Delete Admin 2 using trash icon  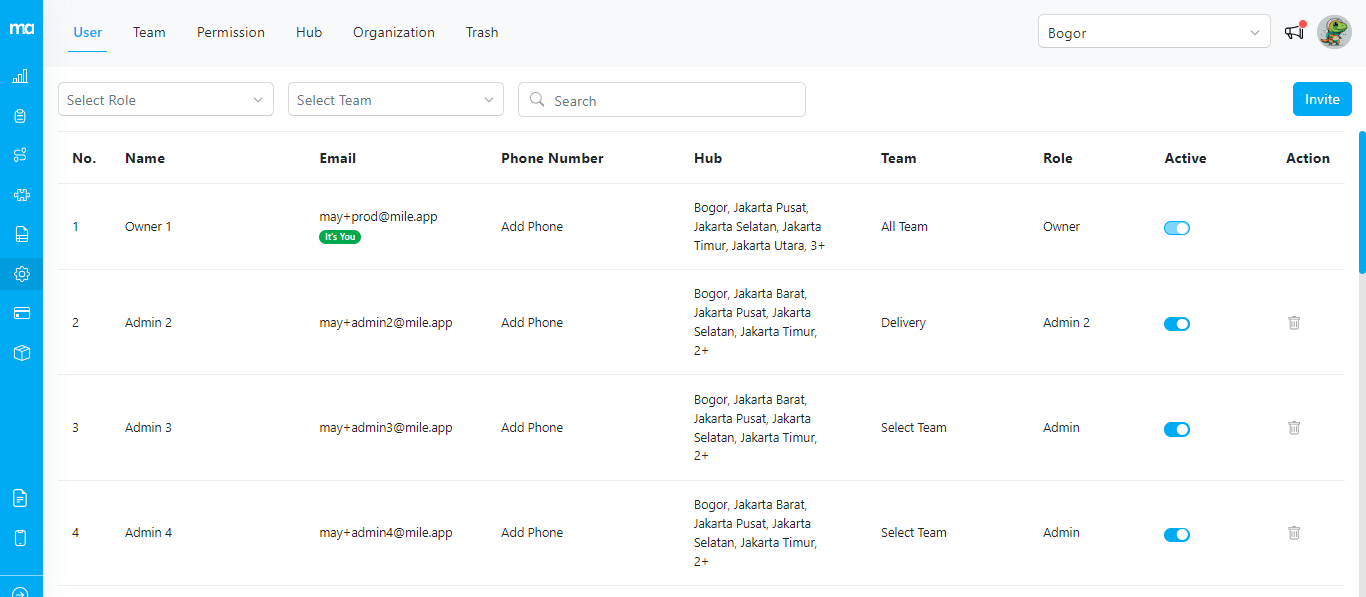[1294, 323]
